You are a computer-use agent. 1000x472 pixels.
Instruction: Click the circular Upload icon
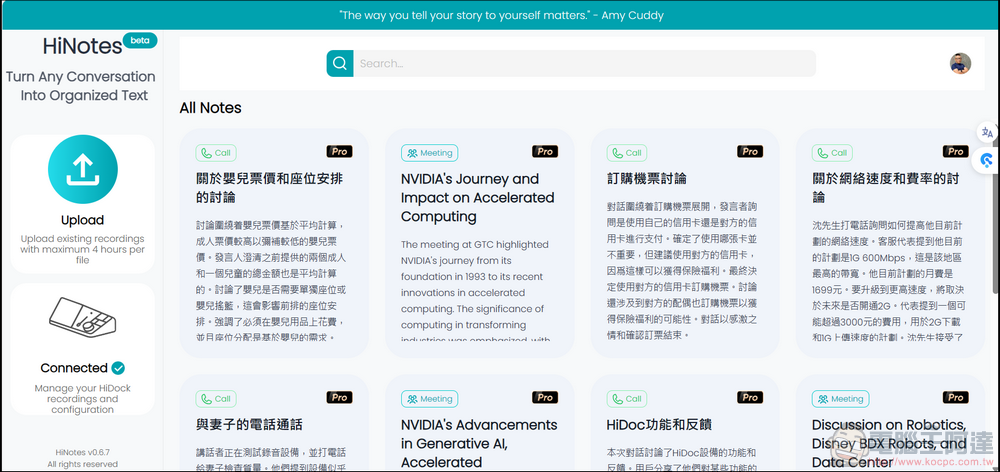click(x=82, y=169)
